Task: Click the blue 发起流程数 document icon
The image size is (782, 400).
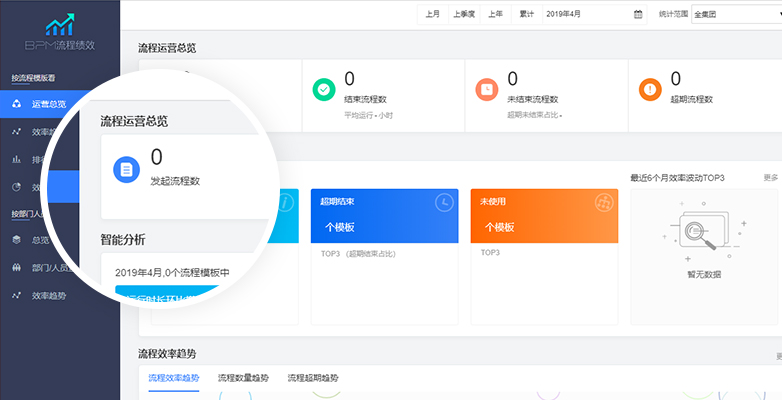Action: tap(126, 169)
